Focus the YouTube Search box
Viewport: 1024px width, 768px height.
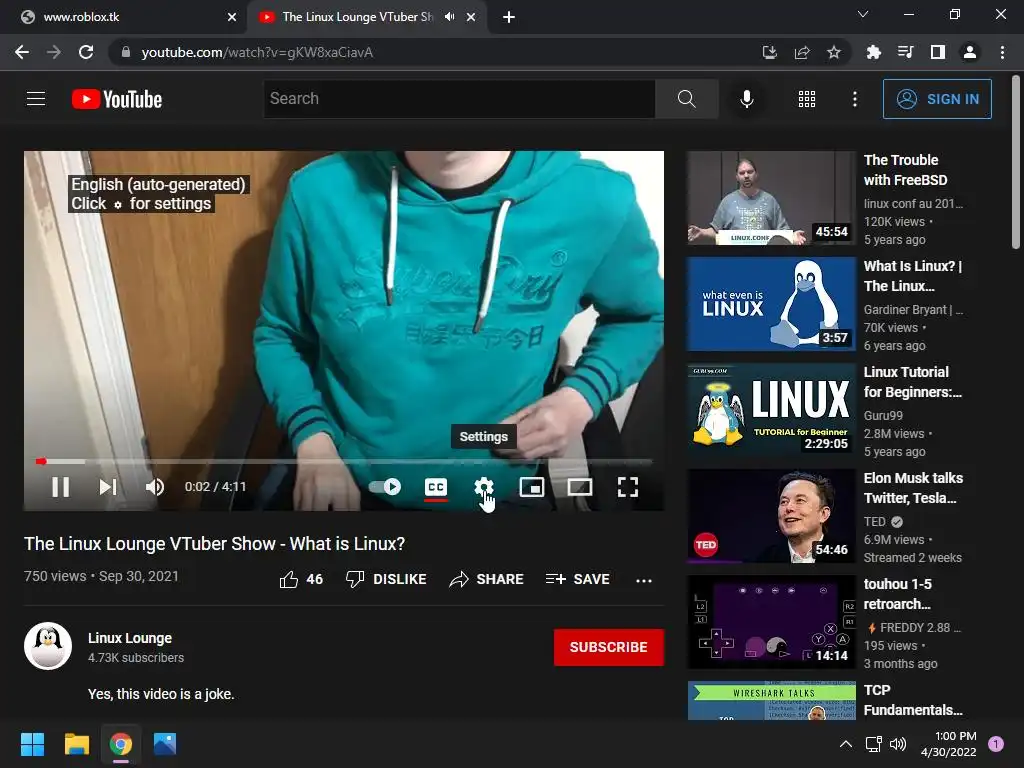[x=459, y=99]
